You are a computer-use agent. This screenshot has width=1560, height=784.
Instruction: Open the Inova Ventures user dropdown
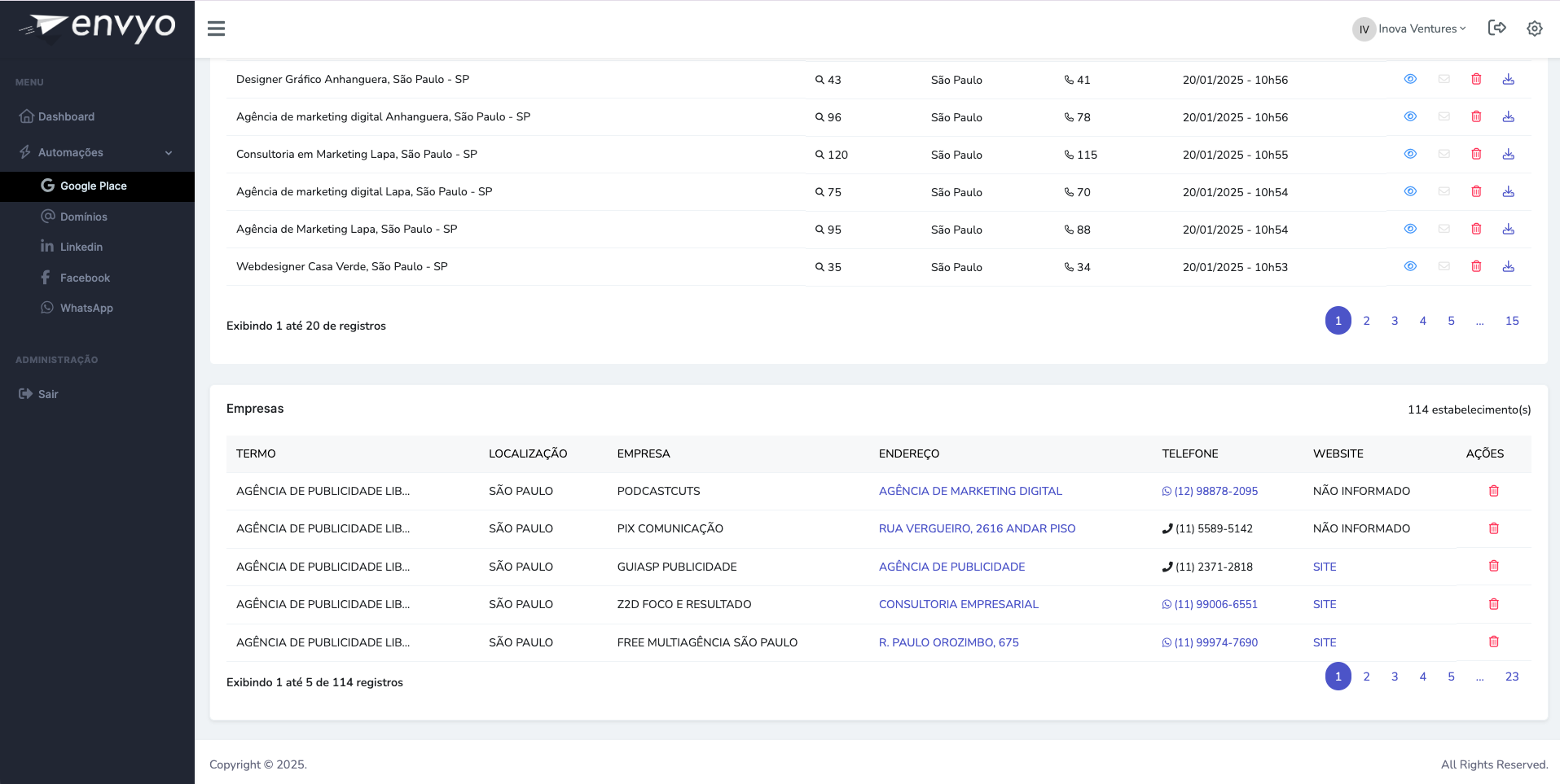pyautogui.click(x=1409, y=28)
